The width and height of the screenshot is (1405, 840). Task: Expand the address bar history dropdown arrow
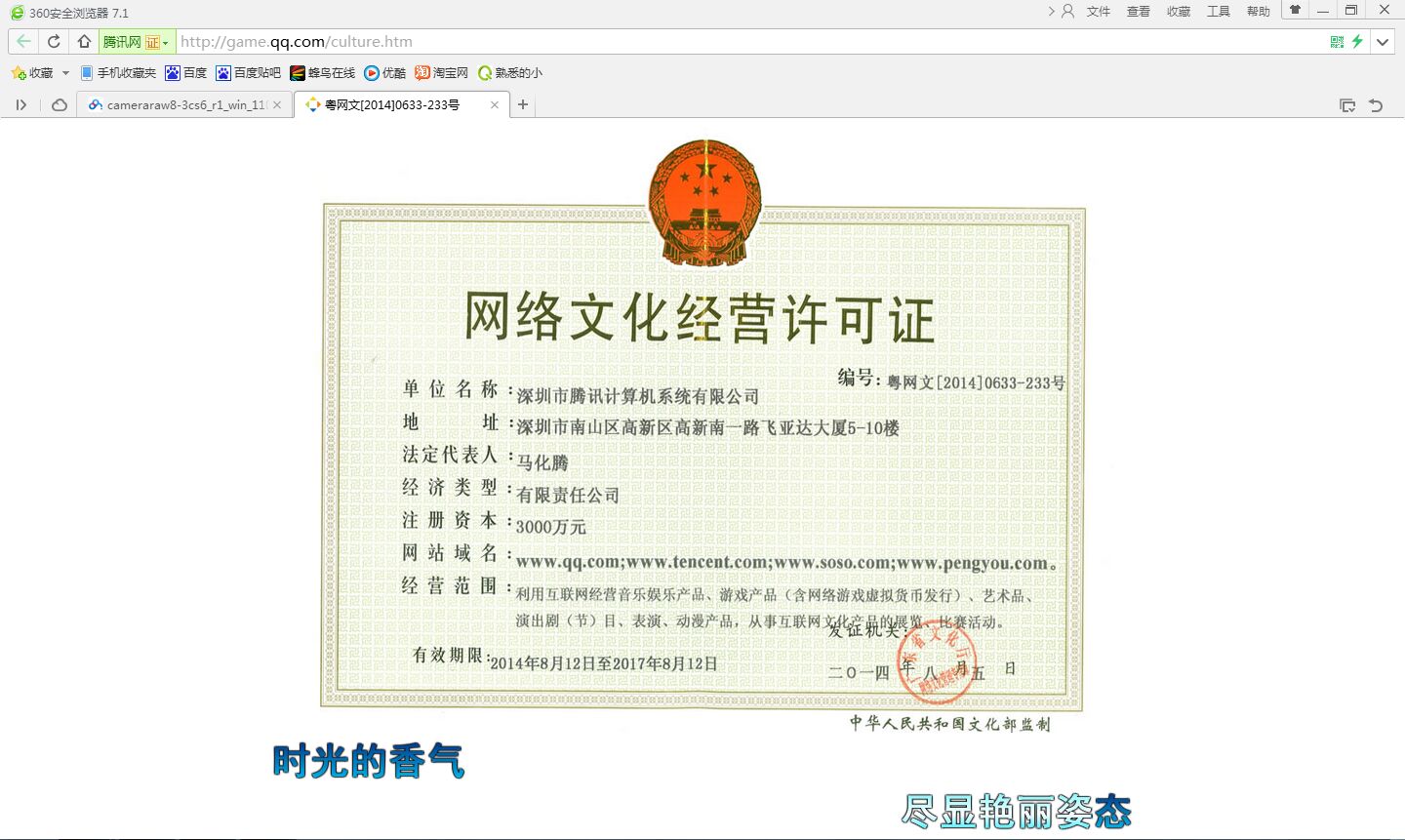click(x=1383, y=42)
